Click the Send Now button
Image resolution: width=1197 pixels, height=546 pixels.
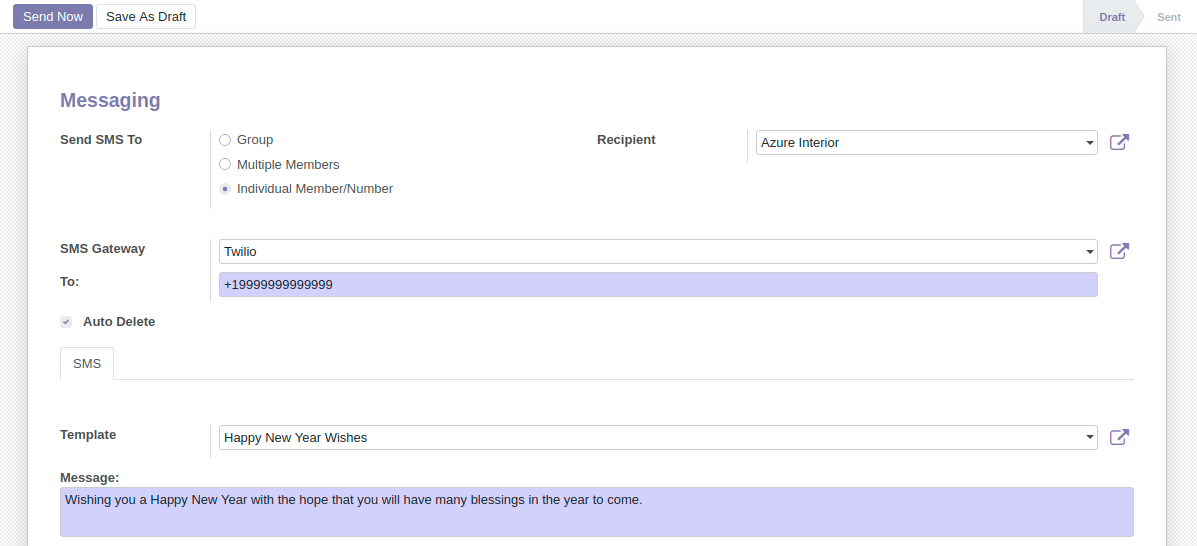(53, 17)
